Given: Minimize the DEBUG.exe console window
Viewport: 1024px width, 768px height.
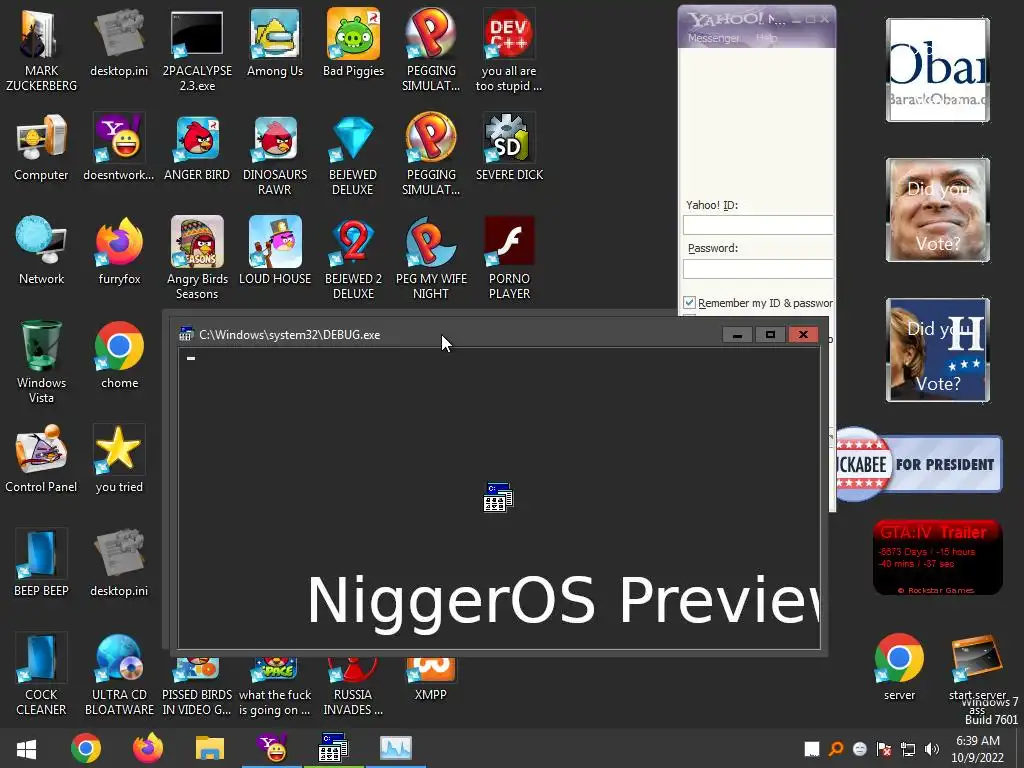Looking at the screenshot, I should pyautogui.click(x=737, y=334).
